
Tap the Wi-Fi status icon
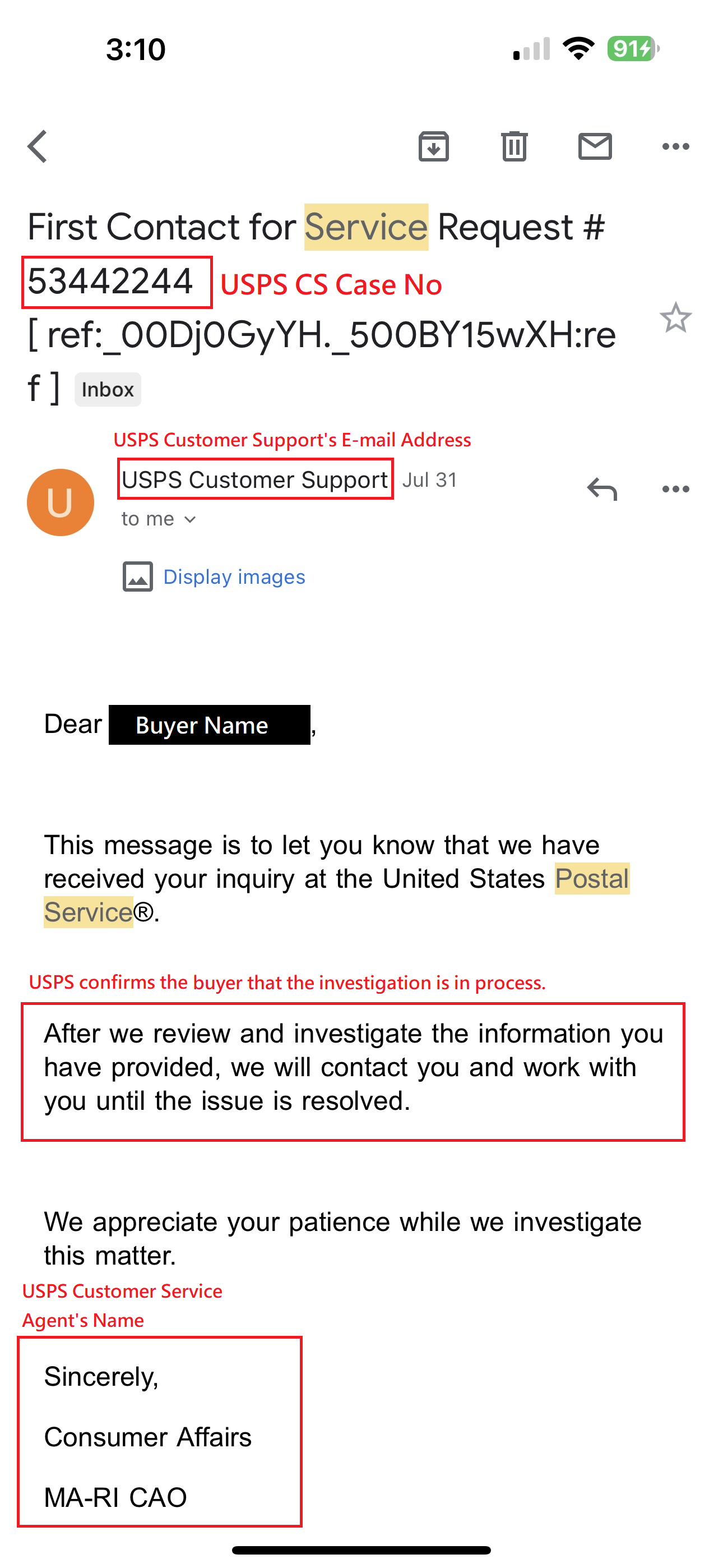pyautogui.click(x=578, y=49)
